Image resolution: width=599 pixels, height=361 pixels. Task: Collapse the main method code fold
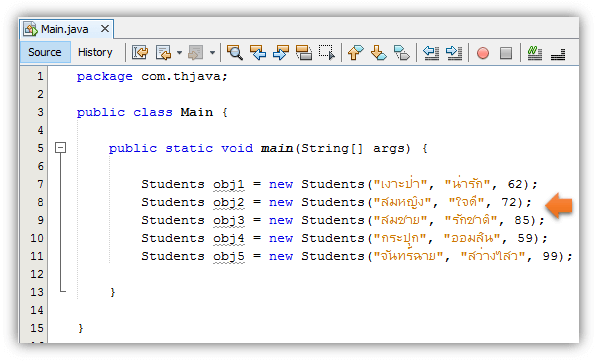coord(60,147)
